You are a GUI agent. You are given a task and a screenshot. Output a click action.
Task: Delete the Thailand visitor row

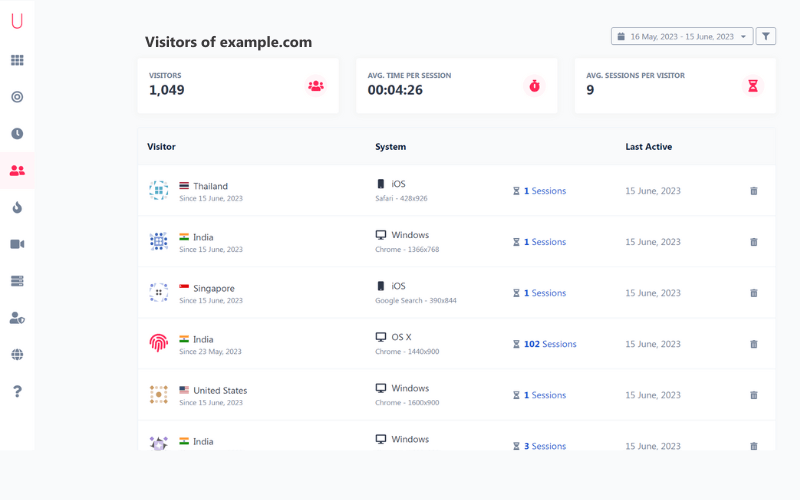(x=754, y=191)
